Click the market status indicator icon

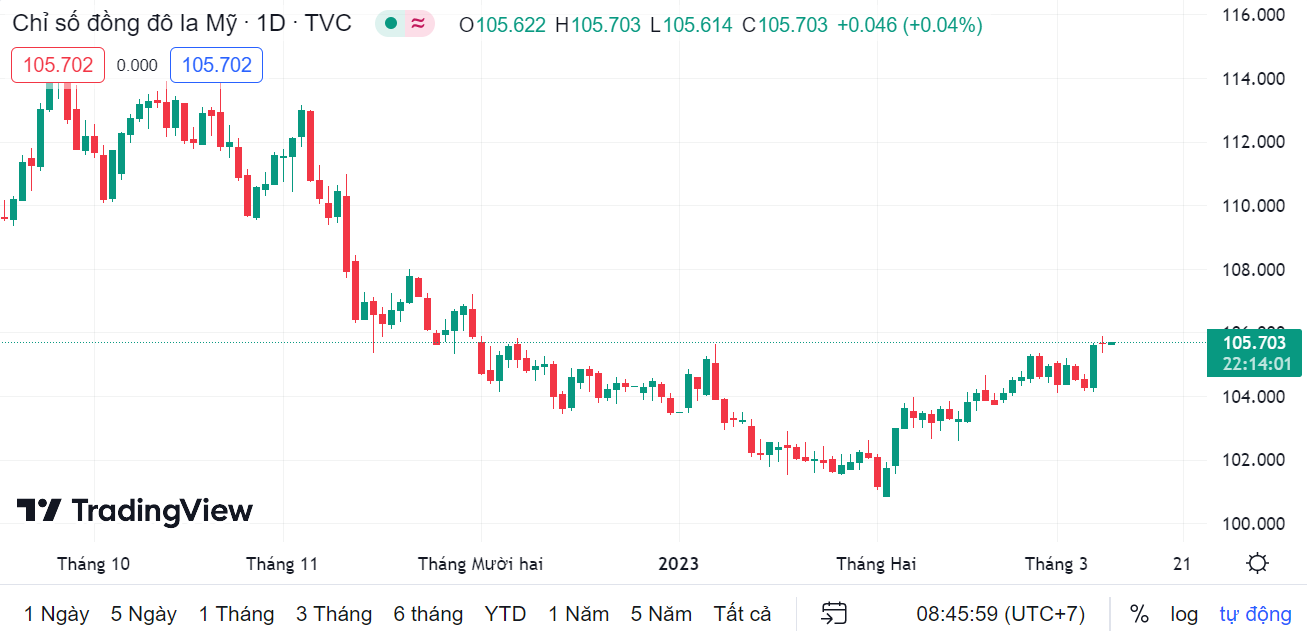click(391, 24)
